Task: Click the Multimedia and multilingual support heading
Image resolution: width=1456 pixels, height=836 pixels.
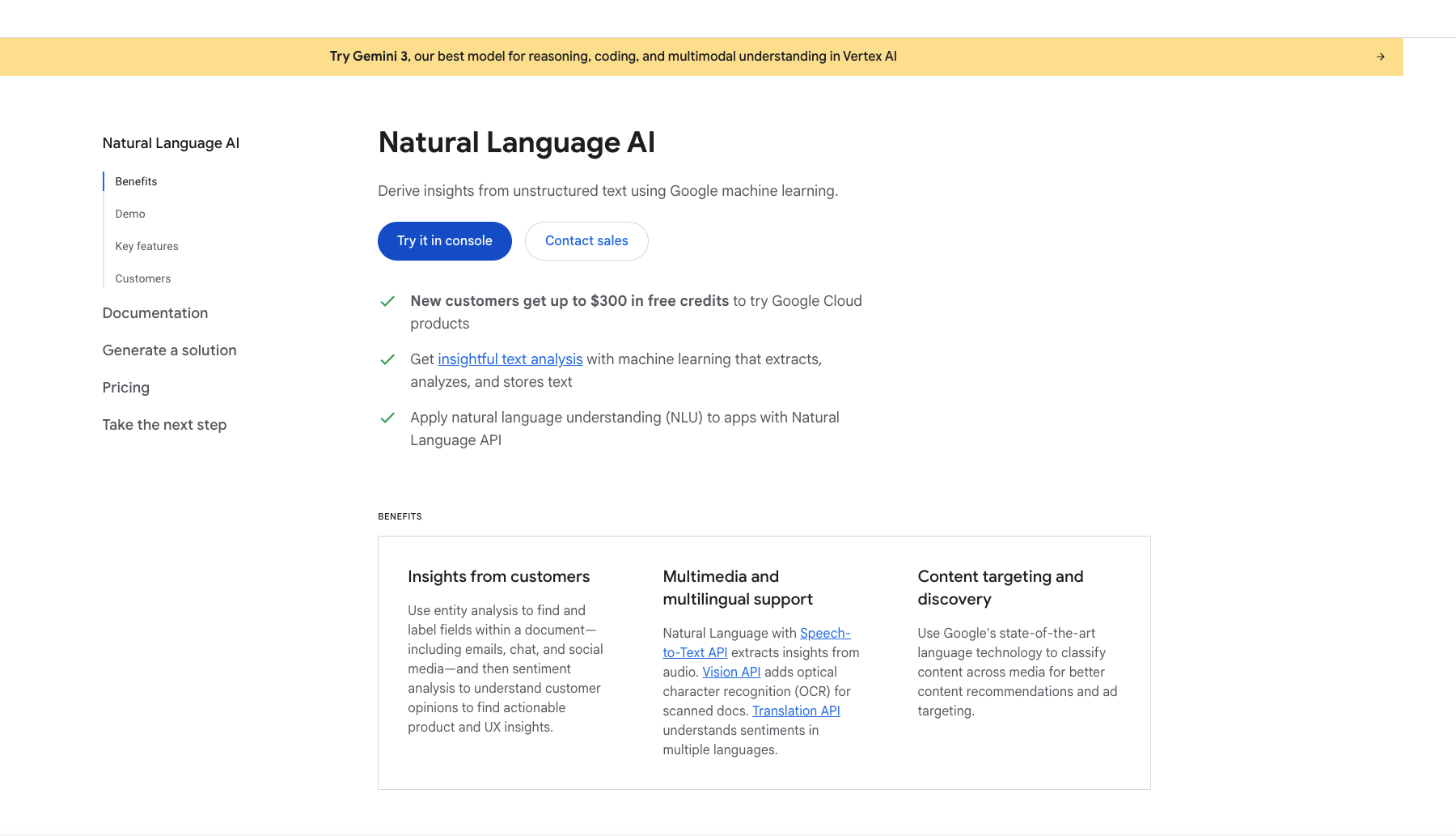Action: pos(738,588)
